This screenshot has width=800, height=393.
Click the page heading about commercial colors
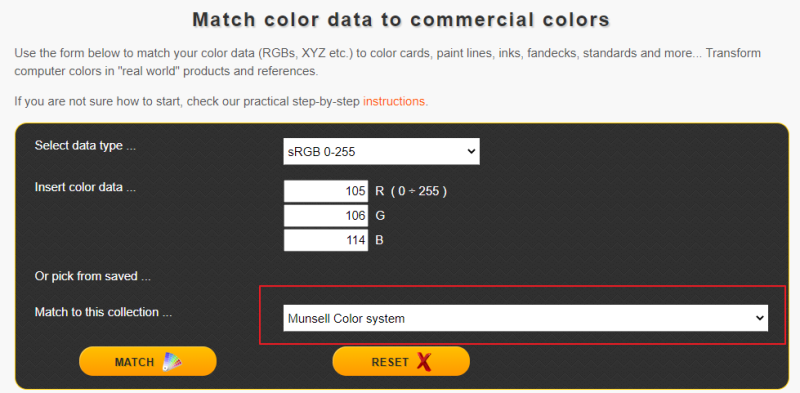coord(401,20)
